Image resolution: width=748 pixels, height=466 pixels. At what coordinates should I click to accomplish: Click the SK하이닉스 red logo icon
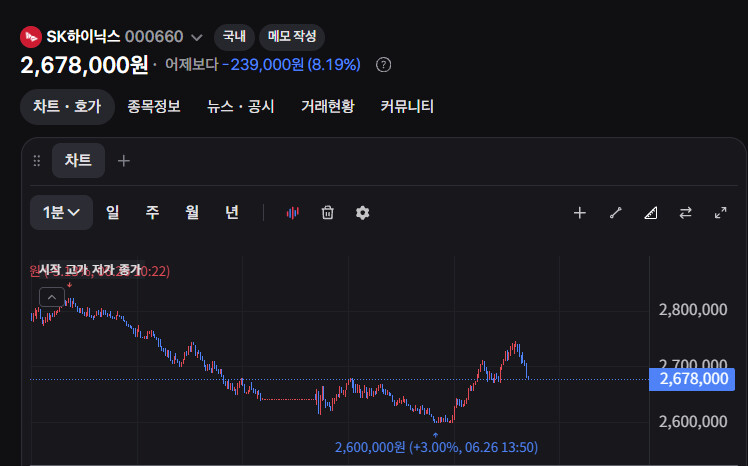click(x=31, y=37)
